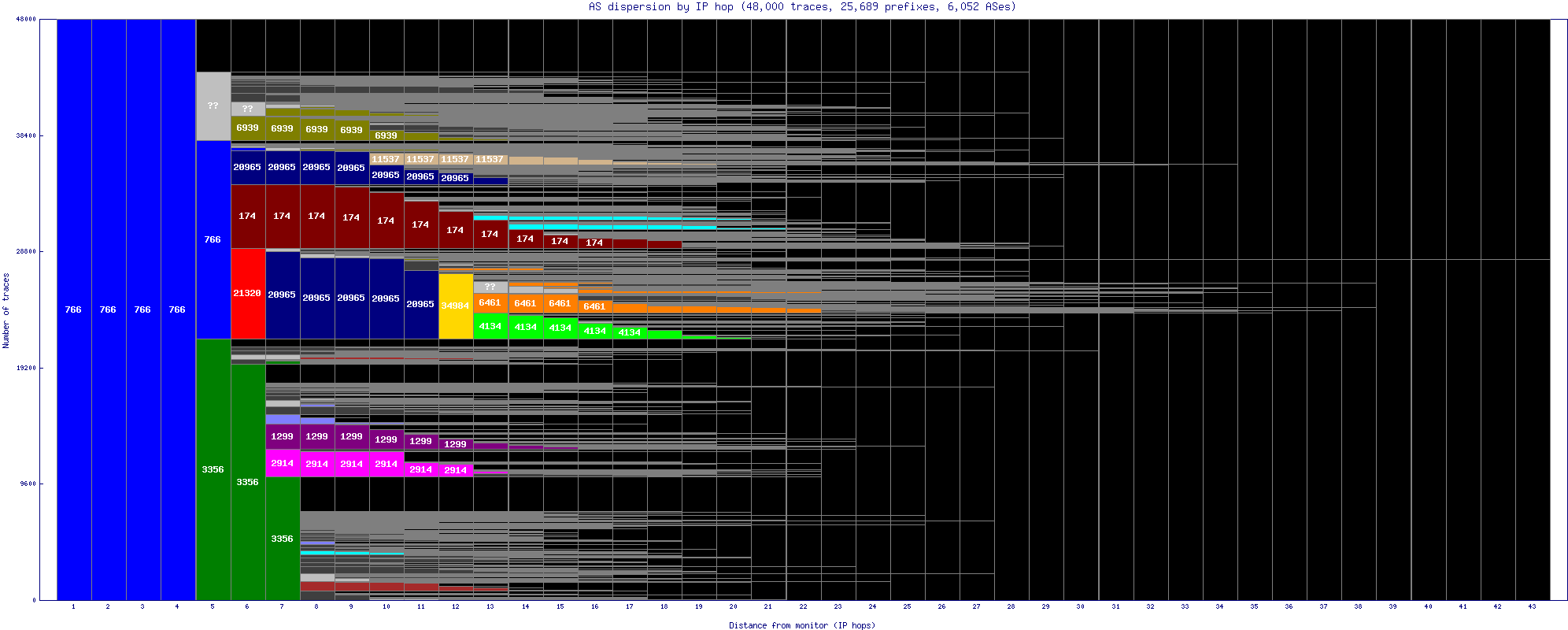Select the blue 766 block at hop 5
The image size is (1568, 630).
[213, 239]
